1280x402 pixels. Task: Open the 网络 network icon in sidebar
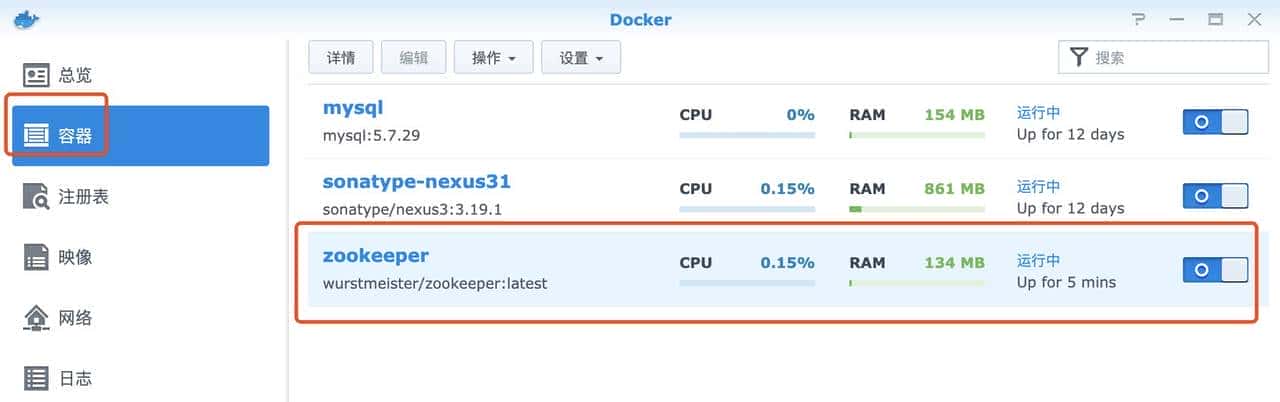(x=37, y=318)
